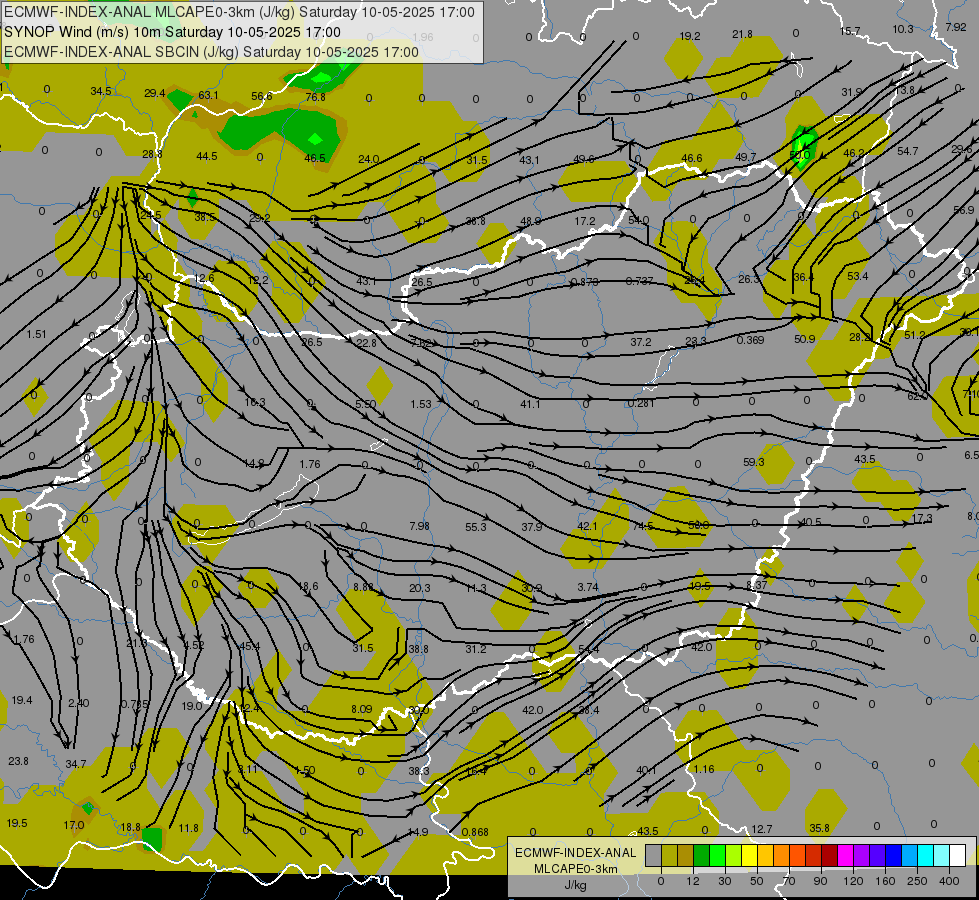Click the map value 0.765
Viewport: 979px width, 900px height.
(x=135, y=704)
